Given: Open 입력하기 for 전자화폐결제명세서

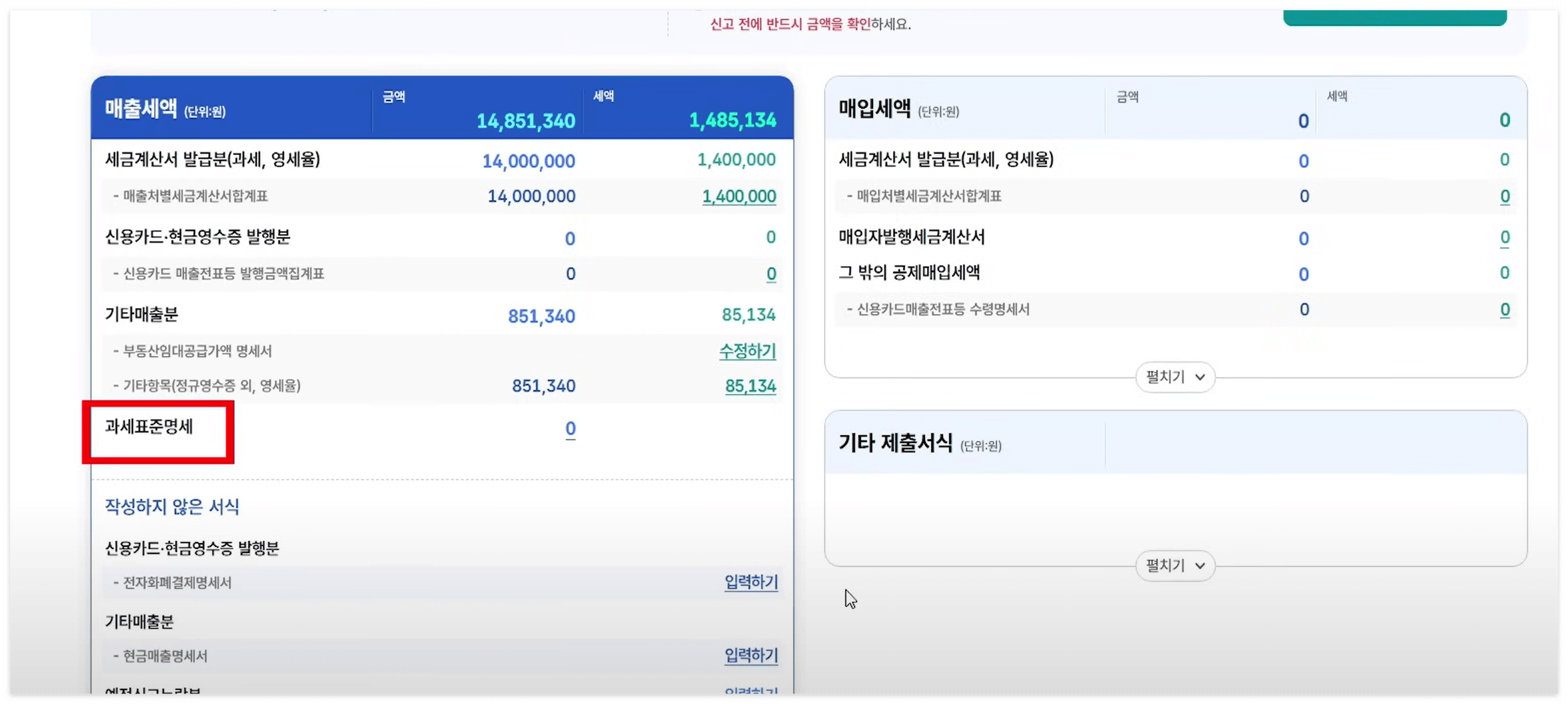Looking at the screenshot, I should click(x=750, y=583).
